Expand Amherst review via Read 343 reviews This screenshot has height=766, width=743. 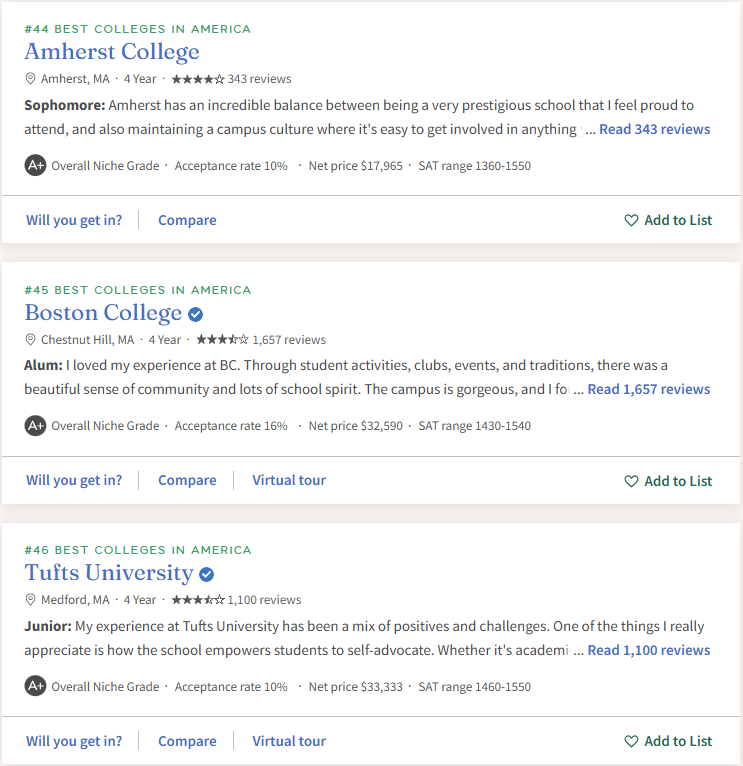(x=654, y=129)
